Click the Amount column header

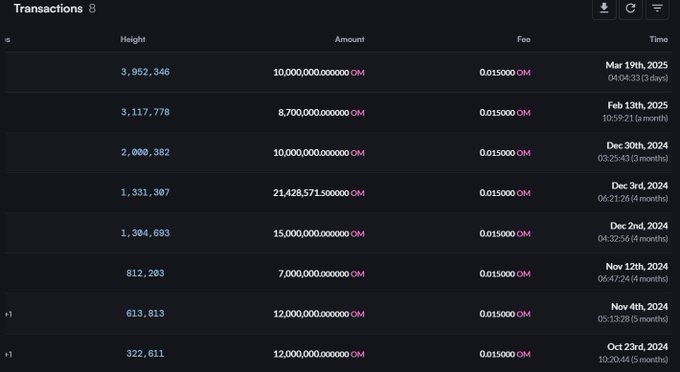click(350, 39)
